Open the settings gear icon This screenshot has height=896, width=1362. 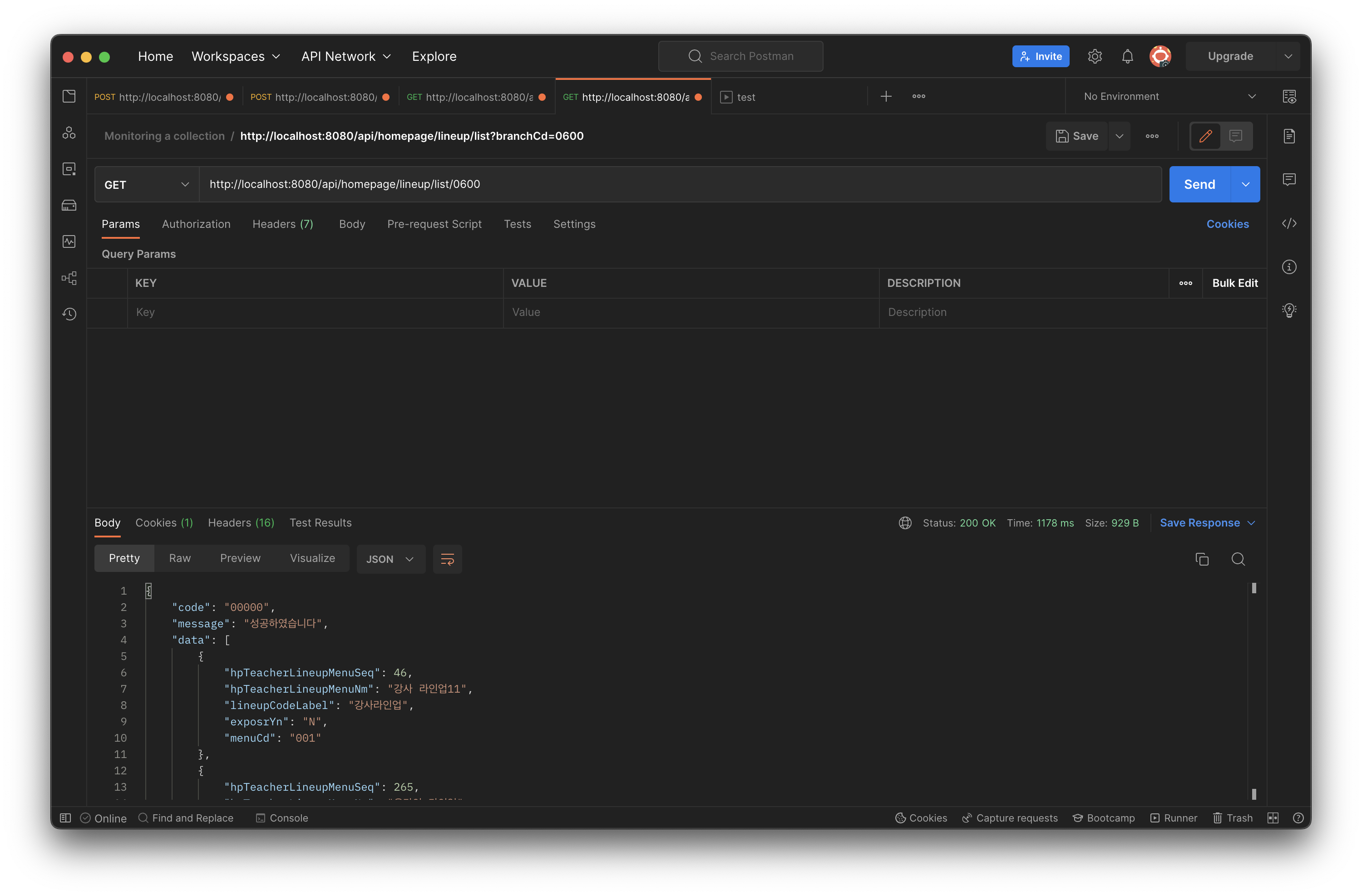click(x=1095, y=56)
